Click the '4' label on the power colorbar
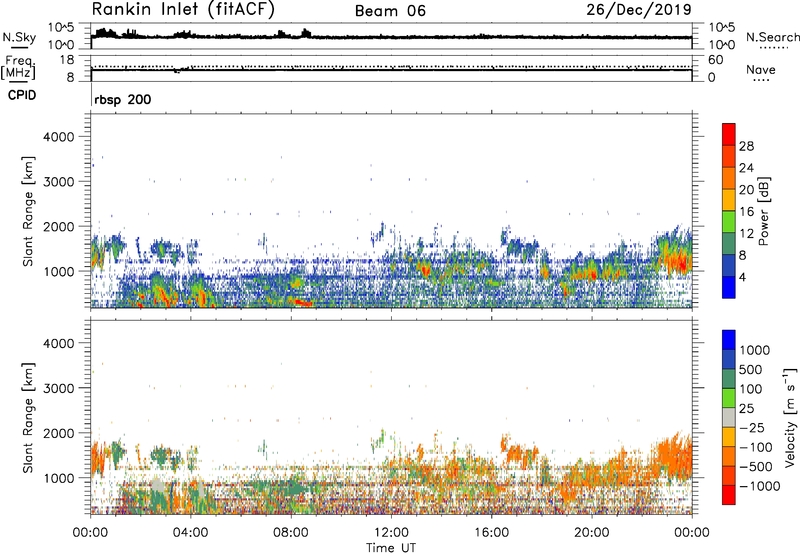The height and width of the screenshot is (554, 800). point(742,277)
